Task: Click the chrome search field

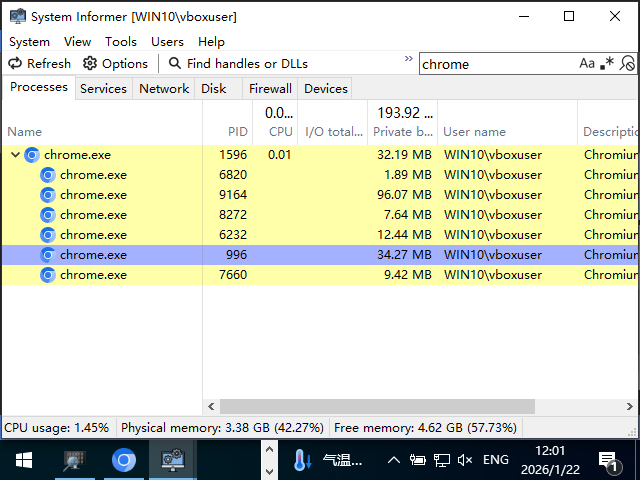Action: pos(498,64)
